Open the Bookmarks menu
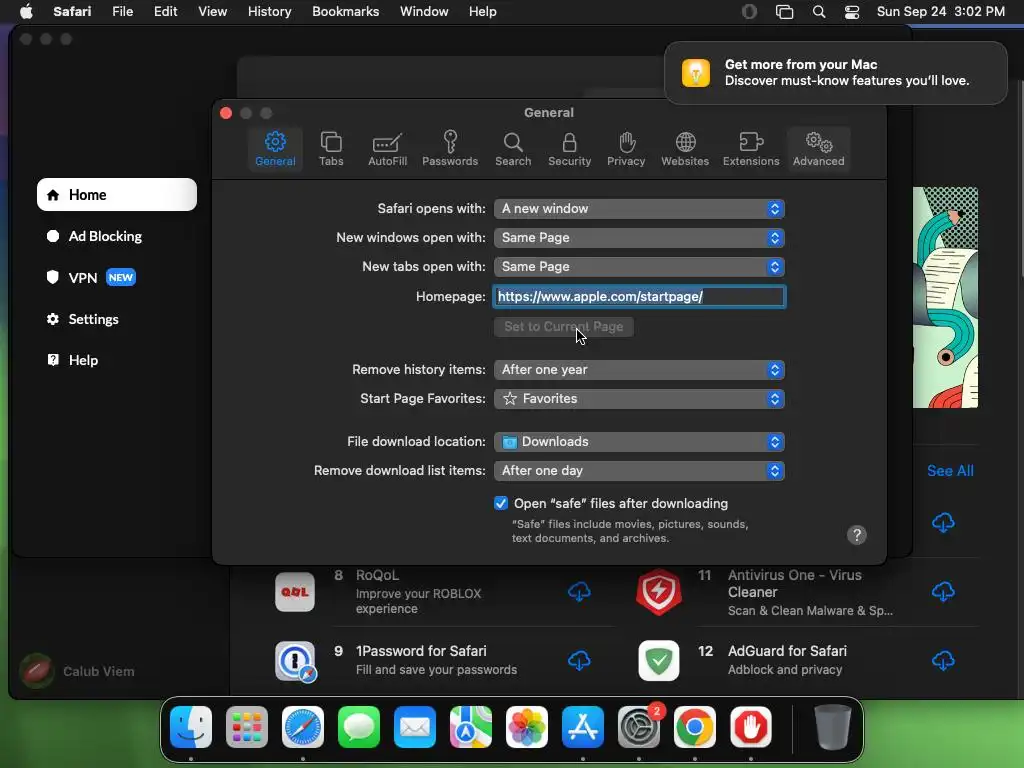The width and height of the screenshot is (1024, 768). 345,12
